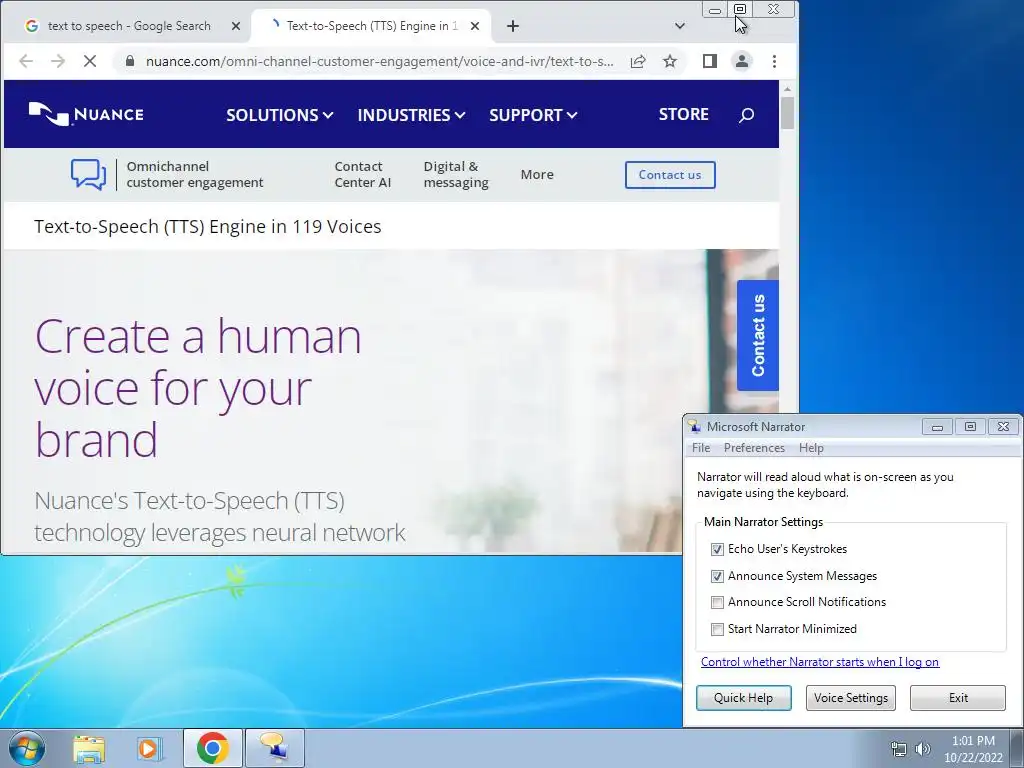Toggle Chrome side panel icon
Image resolution: width=1024 pixels, height=768 pixels.
(710, 61)
